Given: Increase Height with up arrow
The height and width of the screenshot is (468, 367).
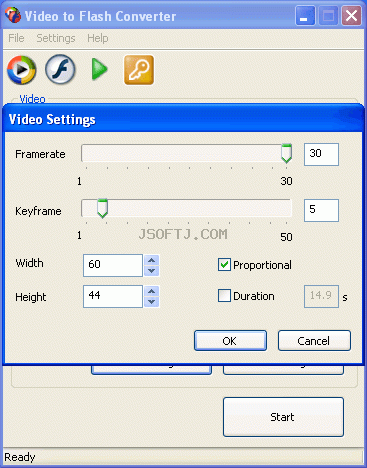Looking at the screenshot, I should [x=152, y=291].
